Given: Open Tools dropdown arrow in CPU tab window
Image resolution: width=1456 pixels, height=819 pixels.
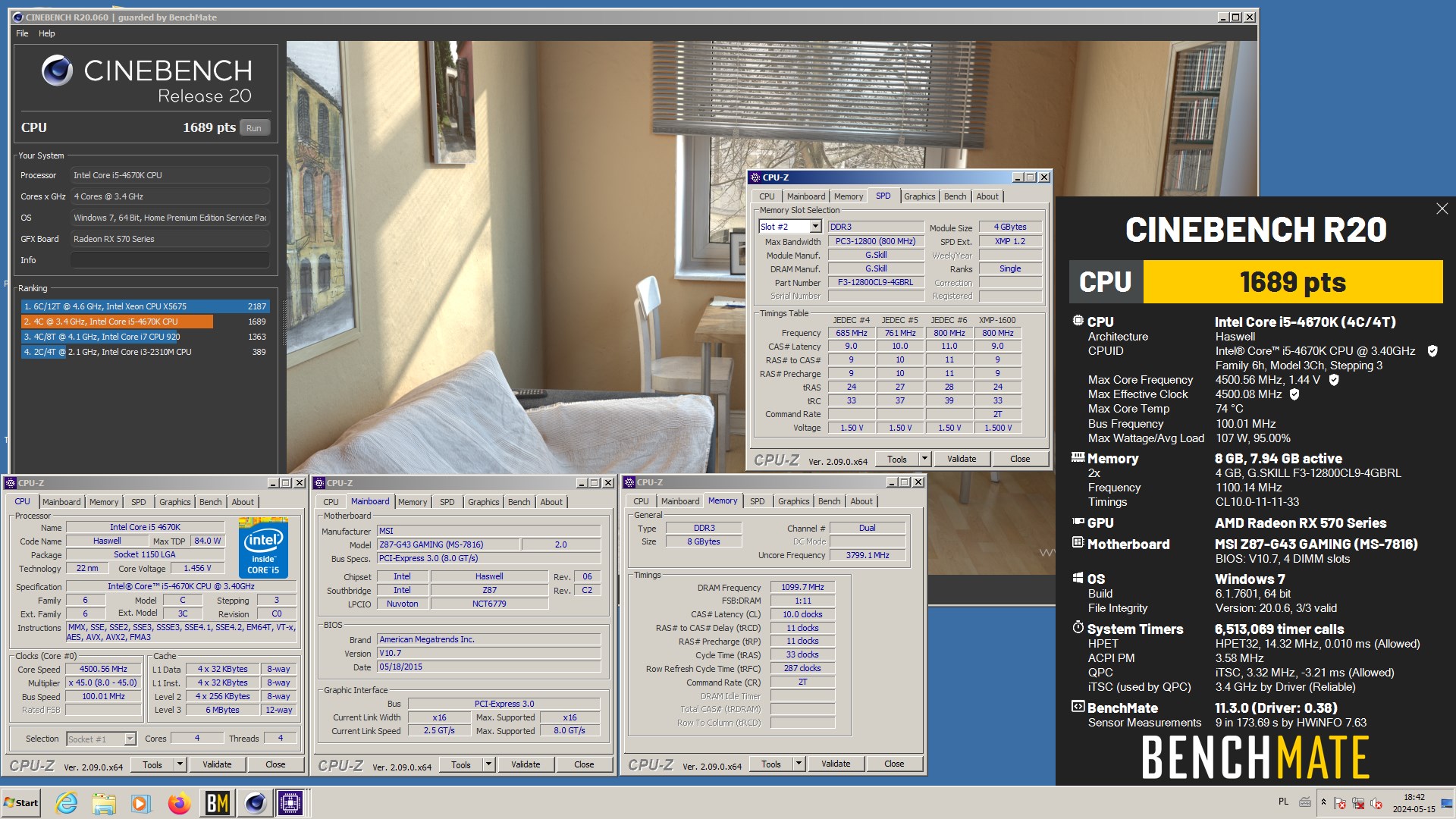Looking at the screenshot, I should point(180,764).
